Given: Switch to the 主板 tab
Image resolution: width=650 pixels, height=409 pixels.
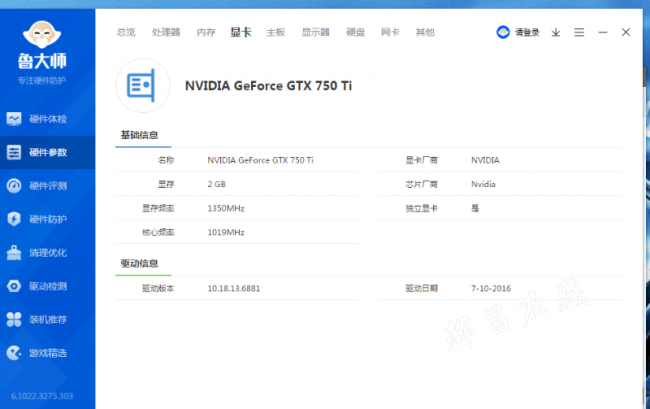Looking at the screenshot, I should [276, 32].
